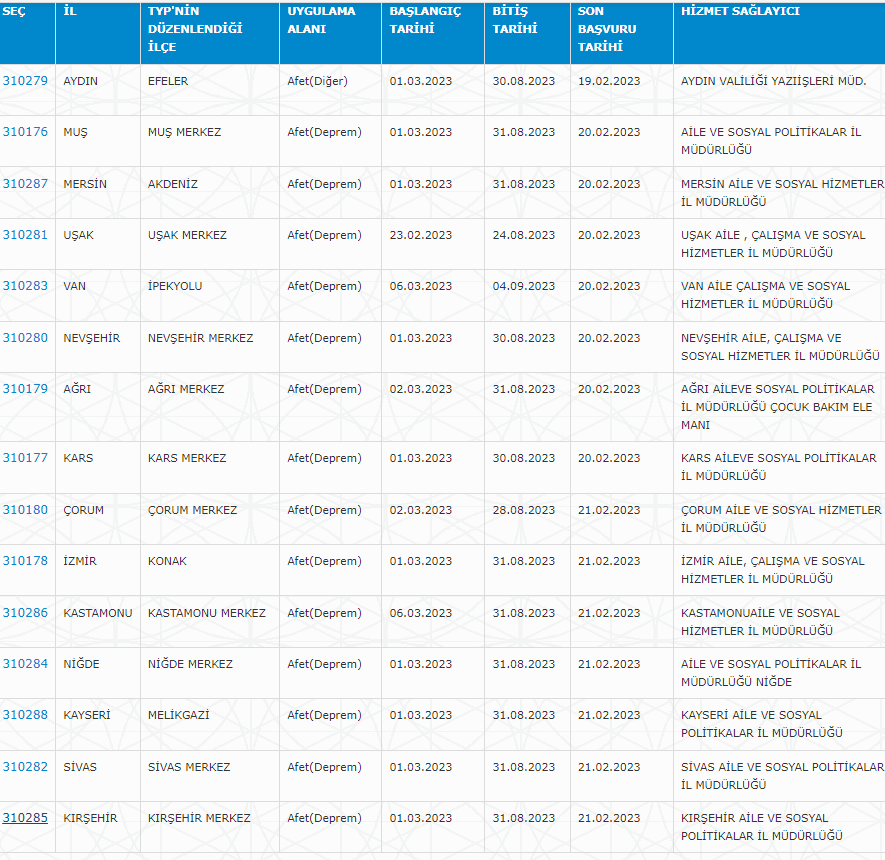The height and width of the screenshot is (860, 885).
Task: Click the NEVŞEHİR province cell
Action: [98, 347]
